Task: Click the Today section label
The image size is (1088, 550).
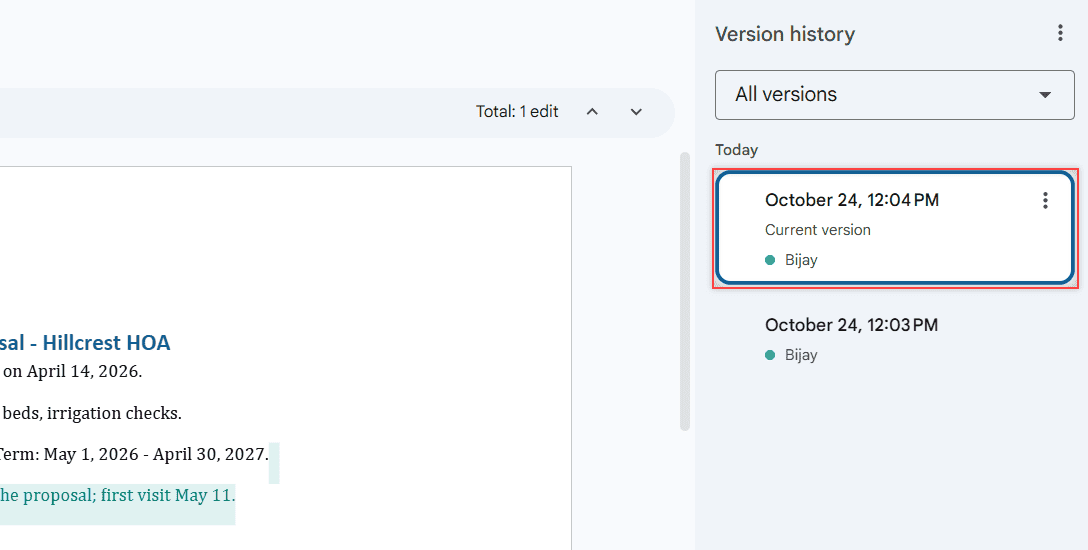Action: coord(736,150)
